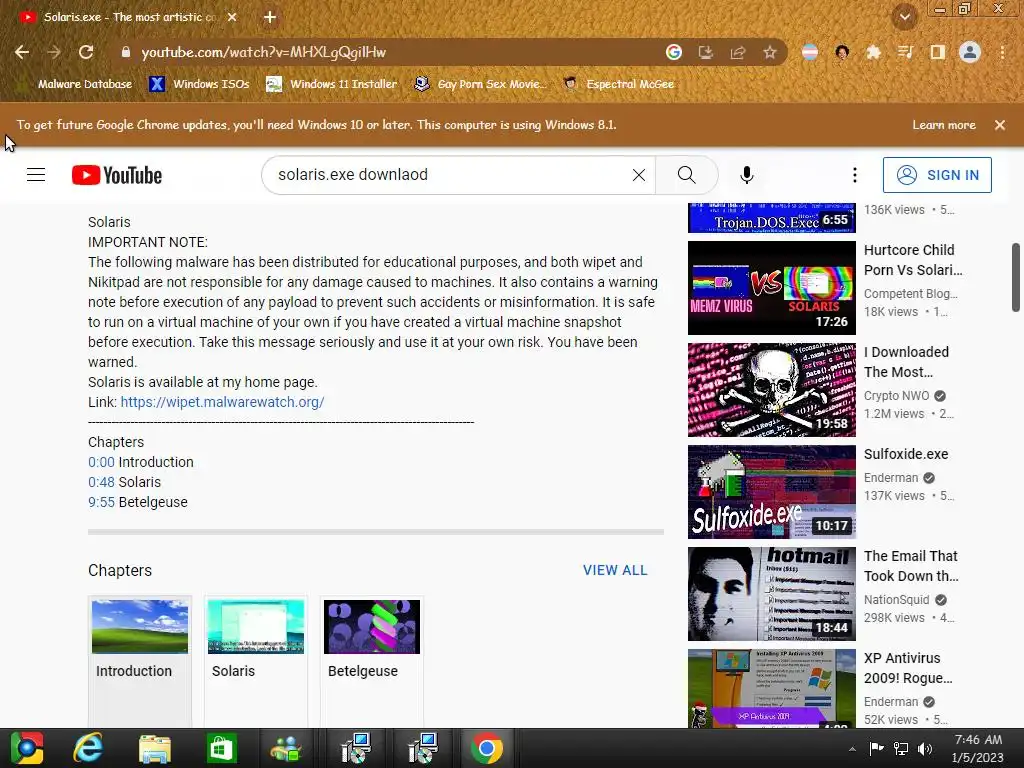The height and width of the screenshot is (768, 1024).
Task: Open YouTube settings three-dot menu
Action: [x=855, y=175]
